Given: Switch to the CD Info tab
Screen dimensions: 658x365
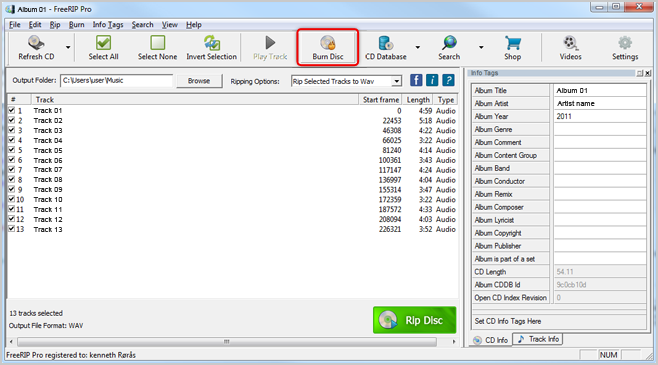Looking at the screenshot, I should (x=490, y=340).
